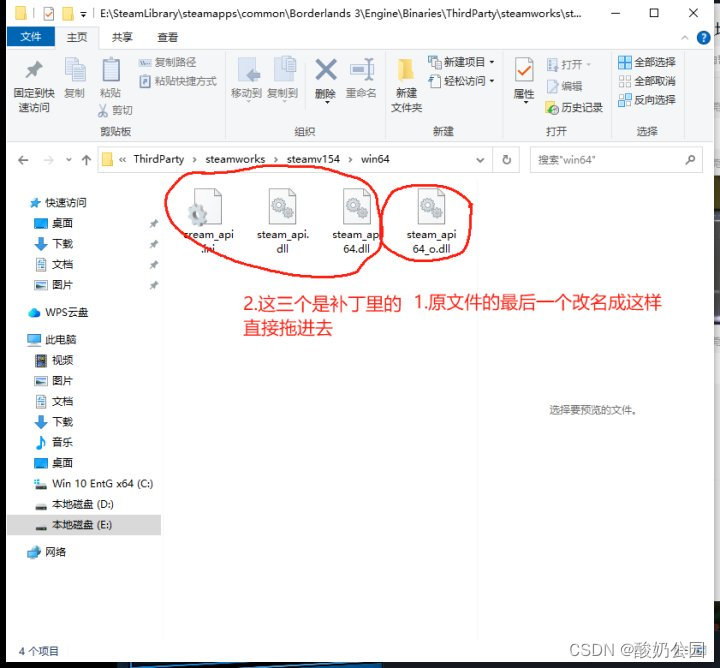Viewport: 720px width, 668px height.
Task: Click ThirdParty in the address breadcrumb
Action: [158, 159]
